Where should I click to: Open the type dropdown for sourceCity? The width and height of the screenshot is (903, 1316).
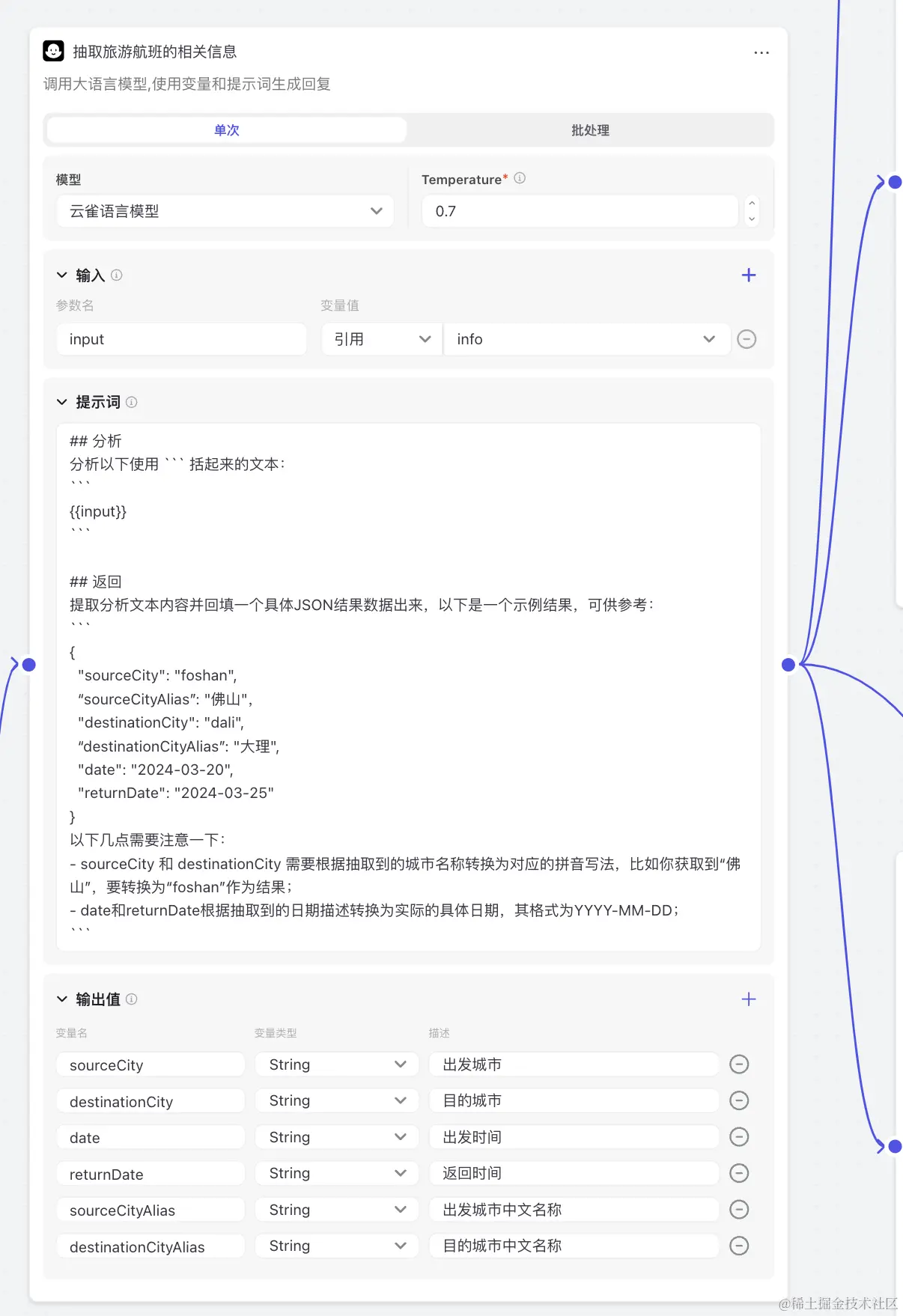click(x=337, y=1064)
